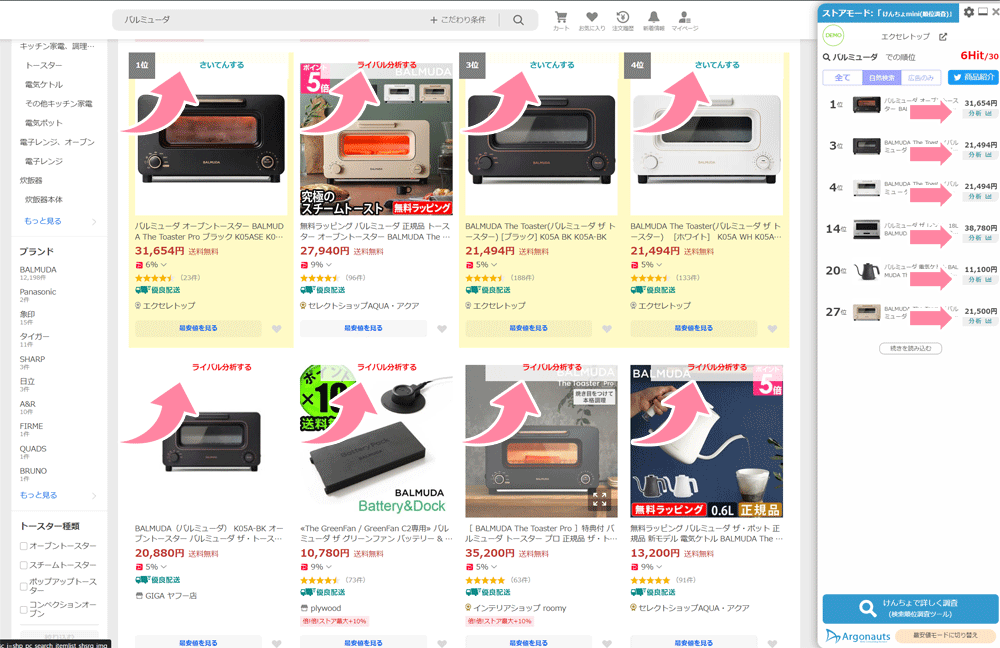The height and width of the screenshot is (648, 1000).
Task: Filter by brand タイガー
Action: pyautogui.click(x=34, y=337)
